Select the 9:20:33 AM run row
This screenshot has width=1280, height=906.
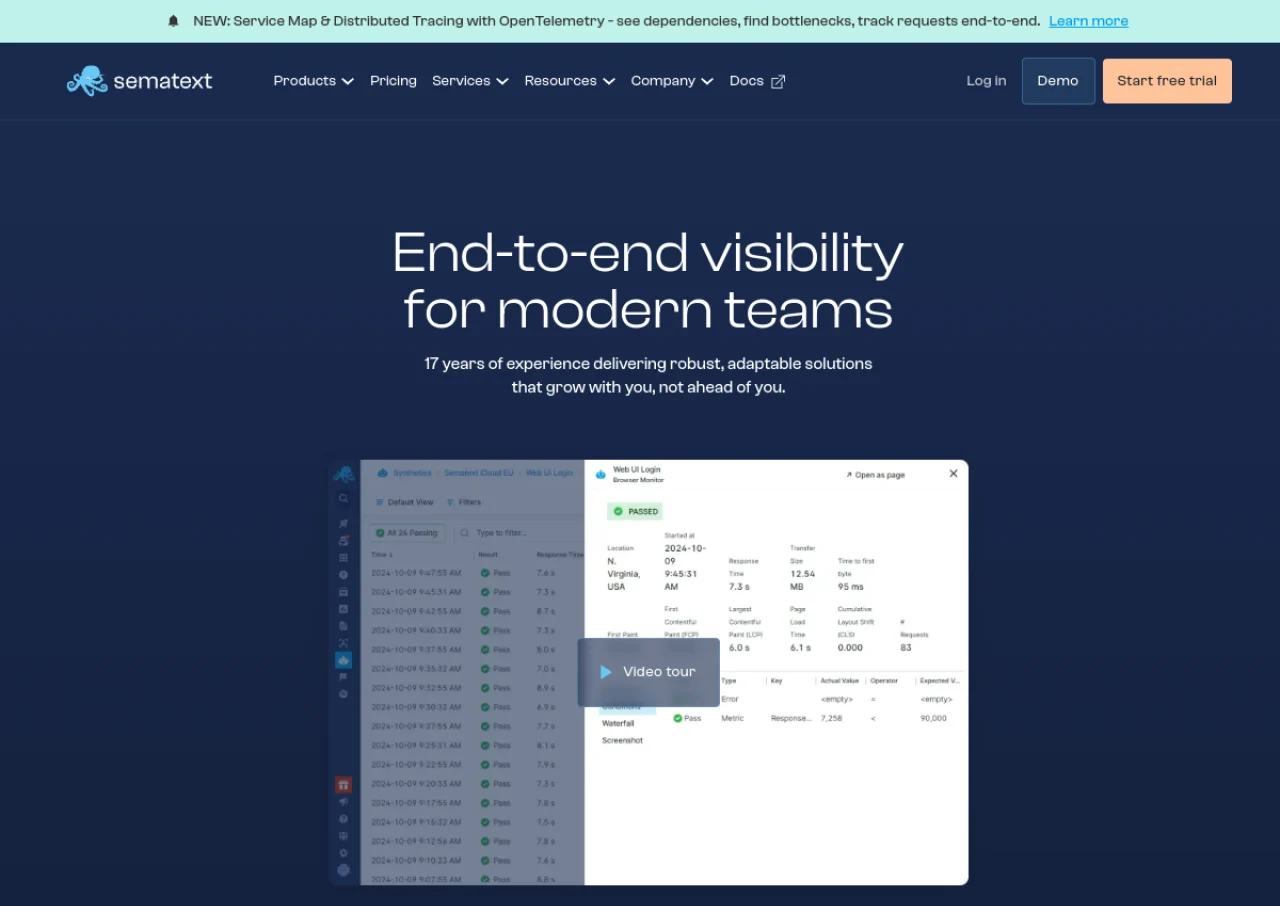coord(472,784)
